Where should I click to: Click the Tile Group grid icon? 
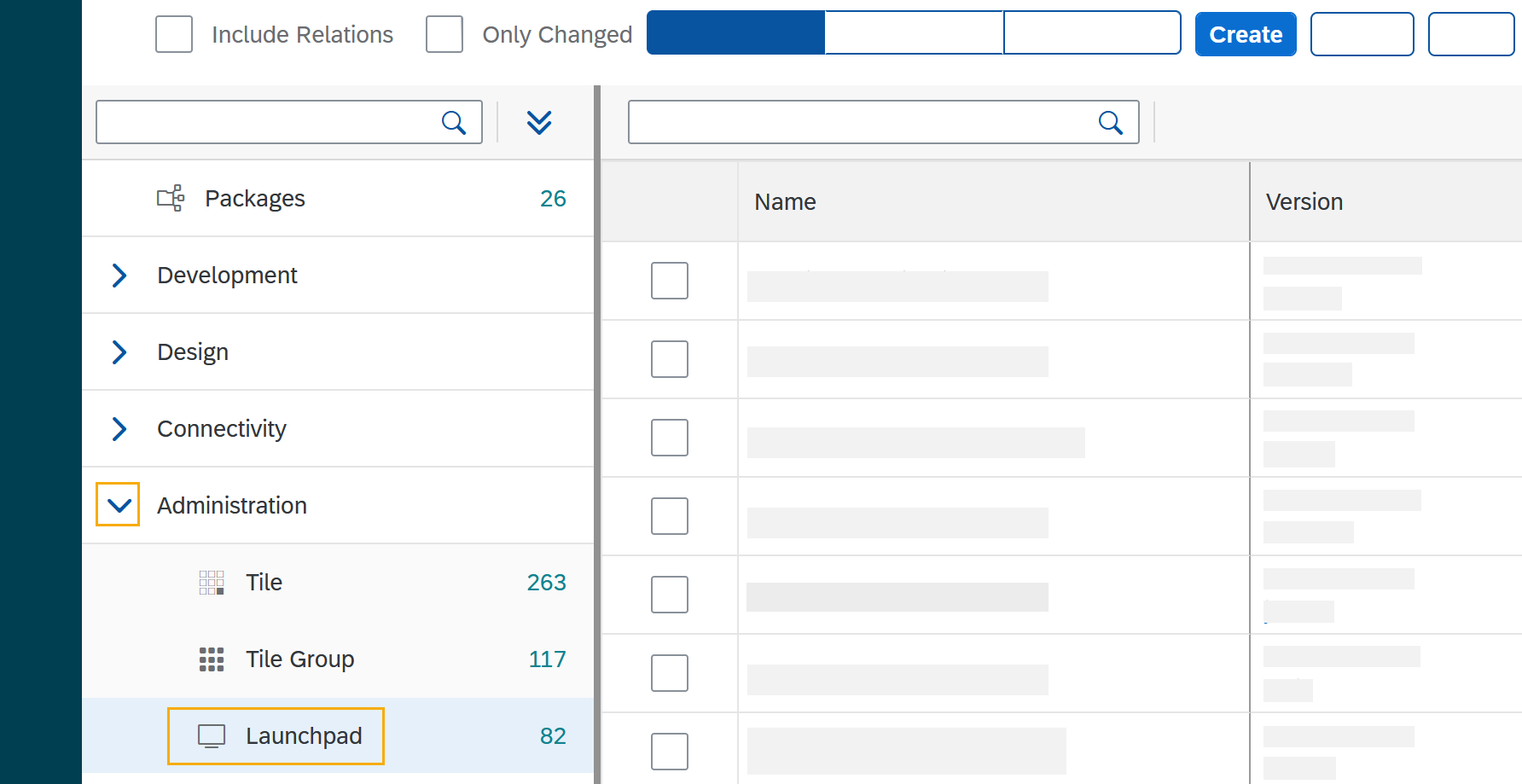pos(212,659)
